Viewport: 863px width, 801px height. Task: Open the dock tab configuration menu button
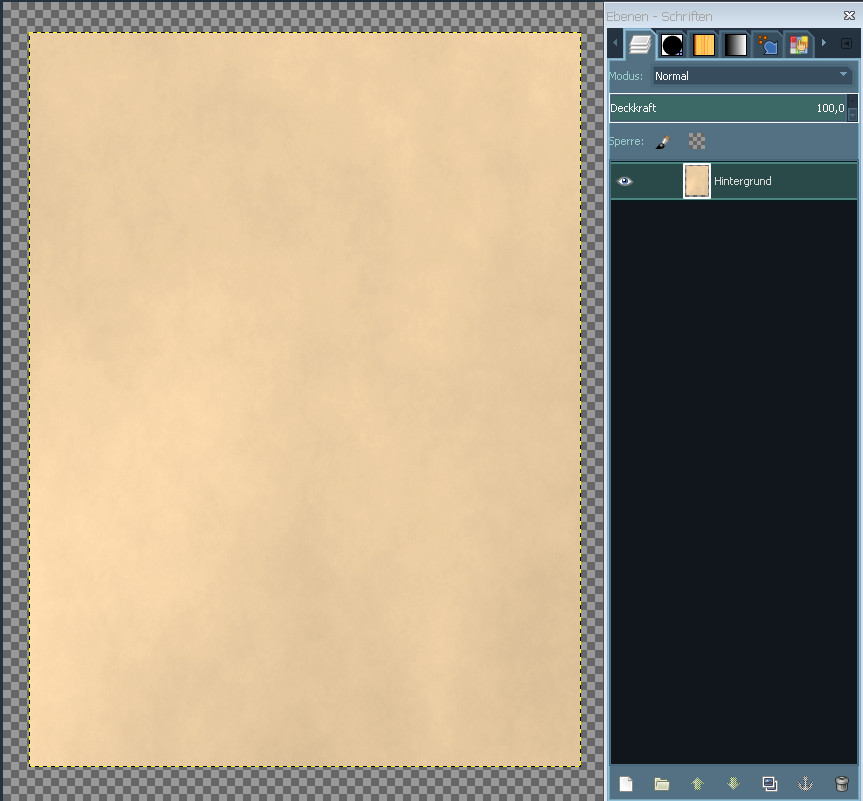tap(846, 44)
